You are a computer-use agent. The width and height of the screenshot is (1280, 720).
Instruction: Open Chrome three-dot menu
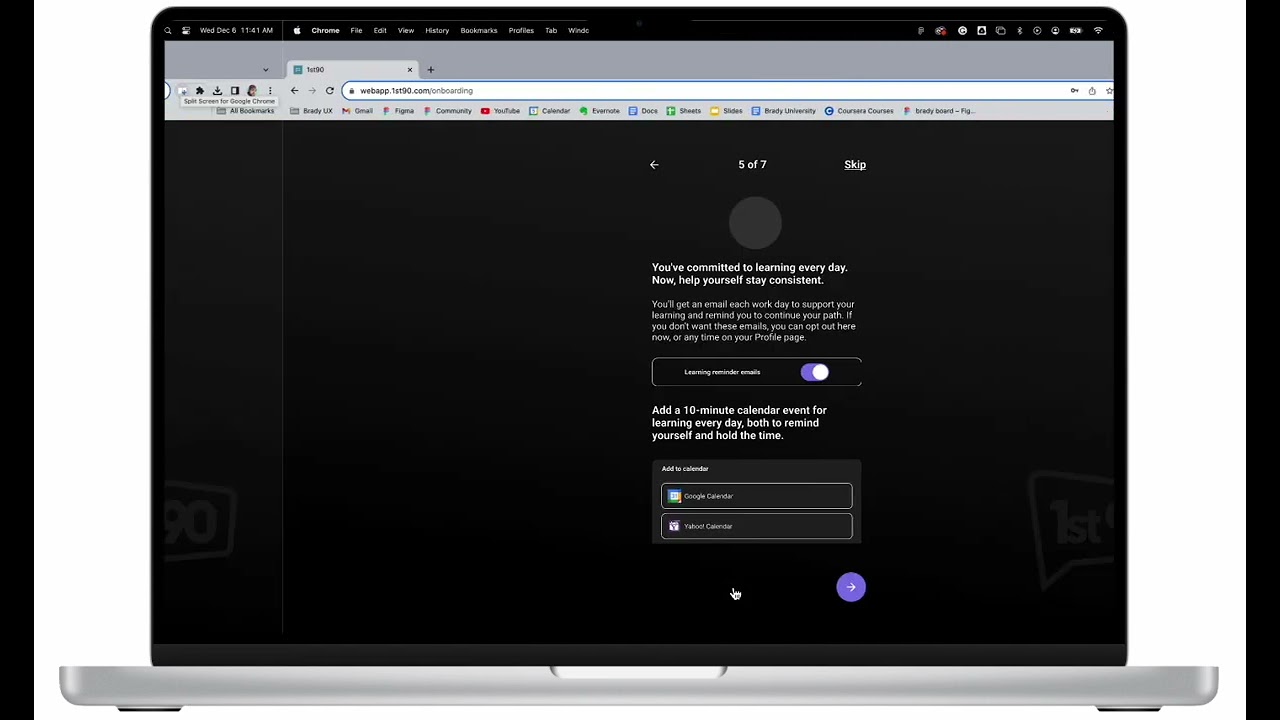(x=270, y=91)
